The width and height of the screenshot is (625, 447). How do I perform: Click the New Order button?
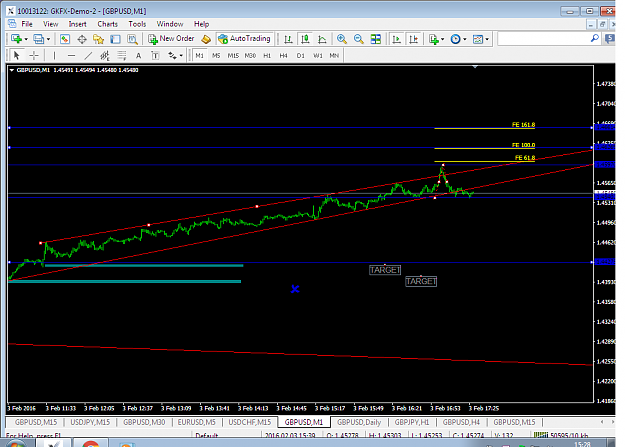pyautogui.click(x=171, y=39)
